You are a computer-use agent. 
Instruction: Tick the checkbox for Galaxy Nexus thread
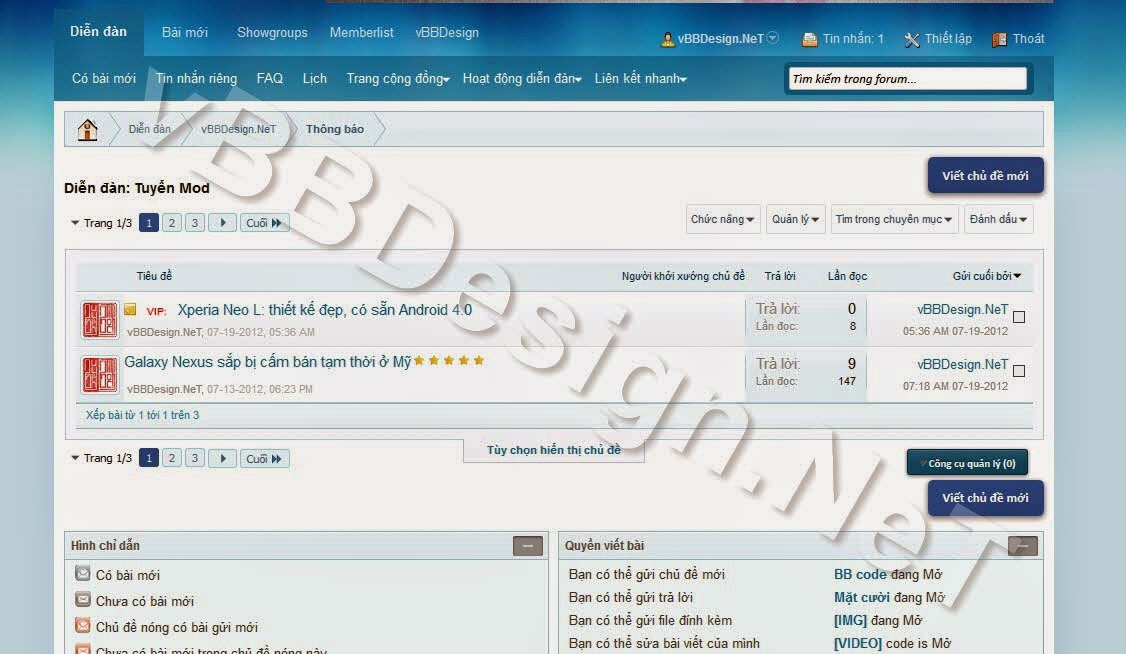[1018, 371]
